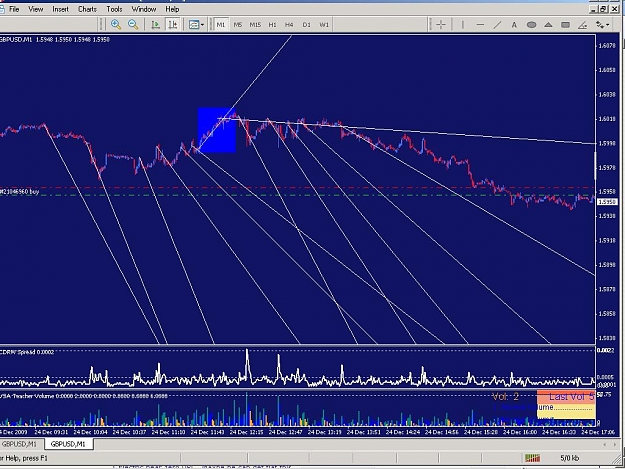Image resolution: width=625 pixels, height=469 pixels.
Task: Select the Ellipse drawing tool
Action: tap(531, 25)
